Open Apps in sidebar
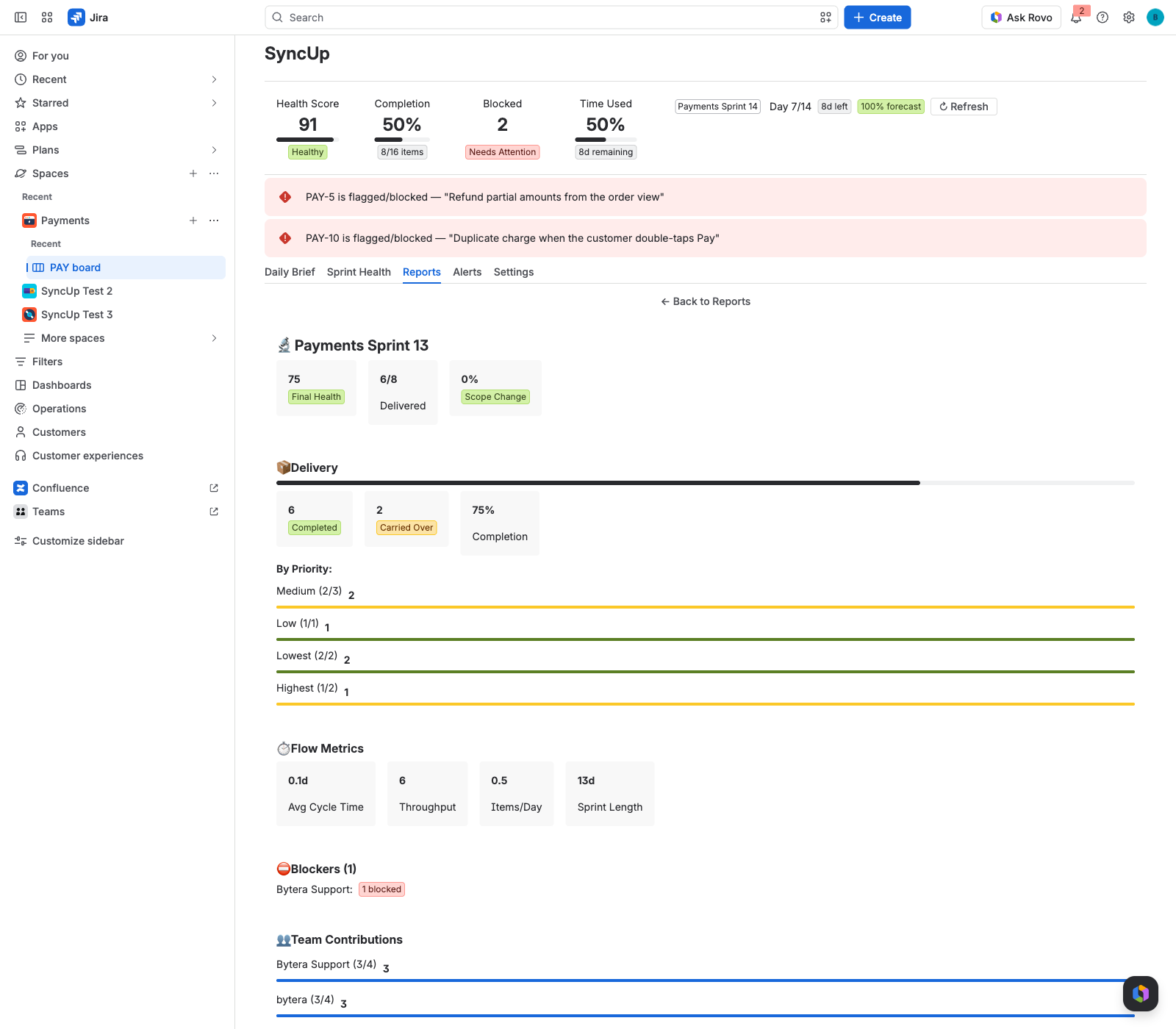The height and width of the screenshot is (1029, 1176). pos(118,126)
